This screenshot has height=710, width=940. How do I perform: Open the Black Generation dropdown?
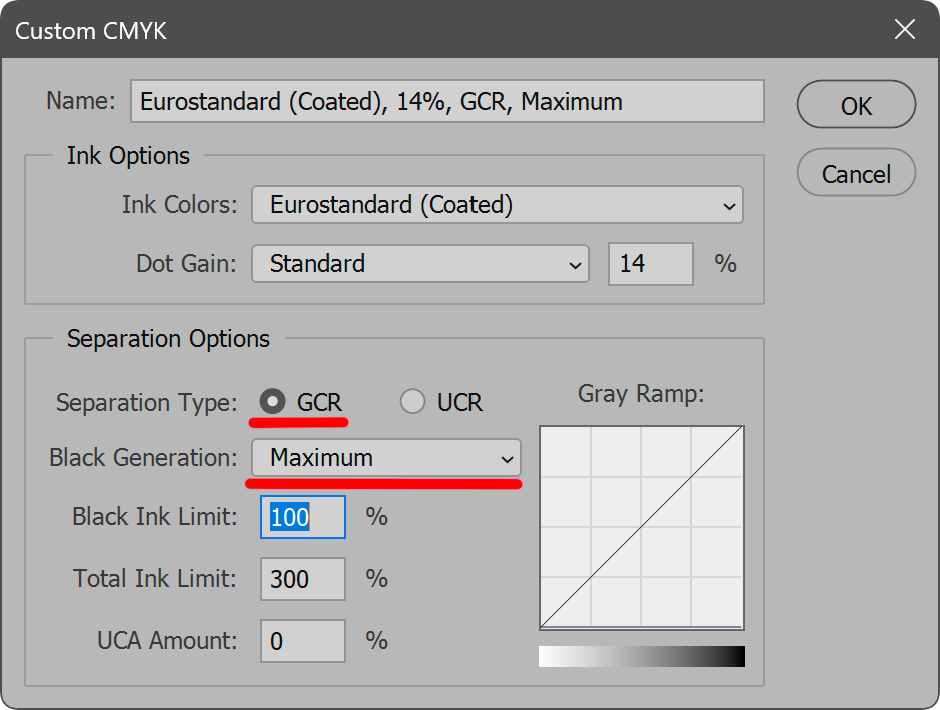click(385, 458)
